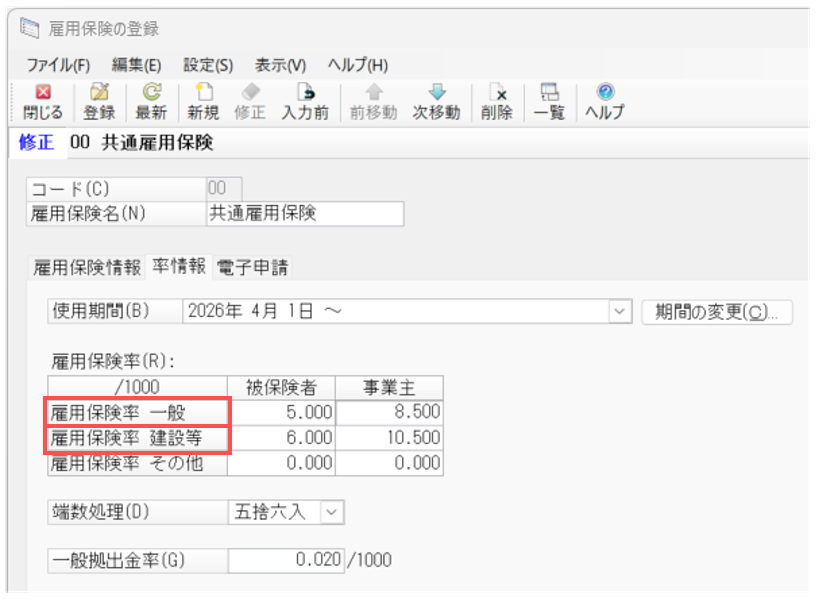
Task: Click the 最新 (refresh) toolbar icon
Action: pos(151,102)
